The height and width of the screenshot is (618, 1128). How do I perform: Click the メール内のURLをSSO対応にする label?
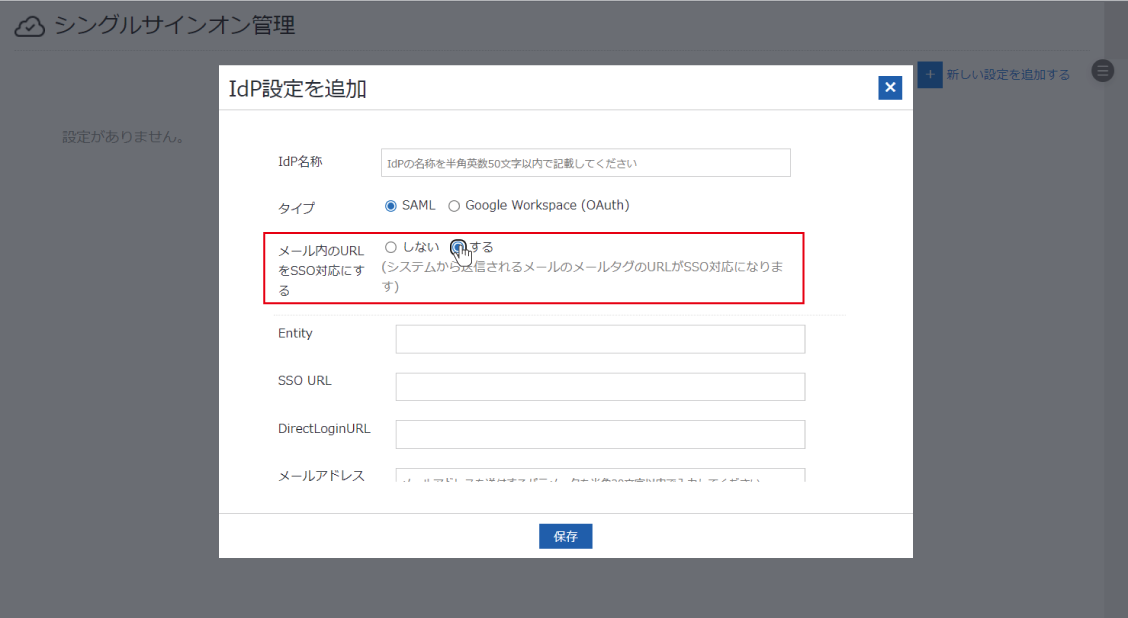click(320, 270)
